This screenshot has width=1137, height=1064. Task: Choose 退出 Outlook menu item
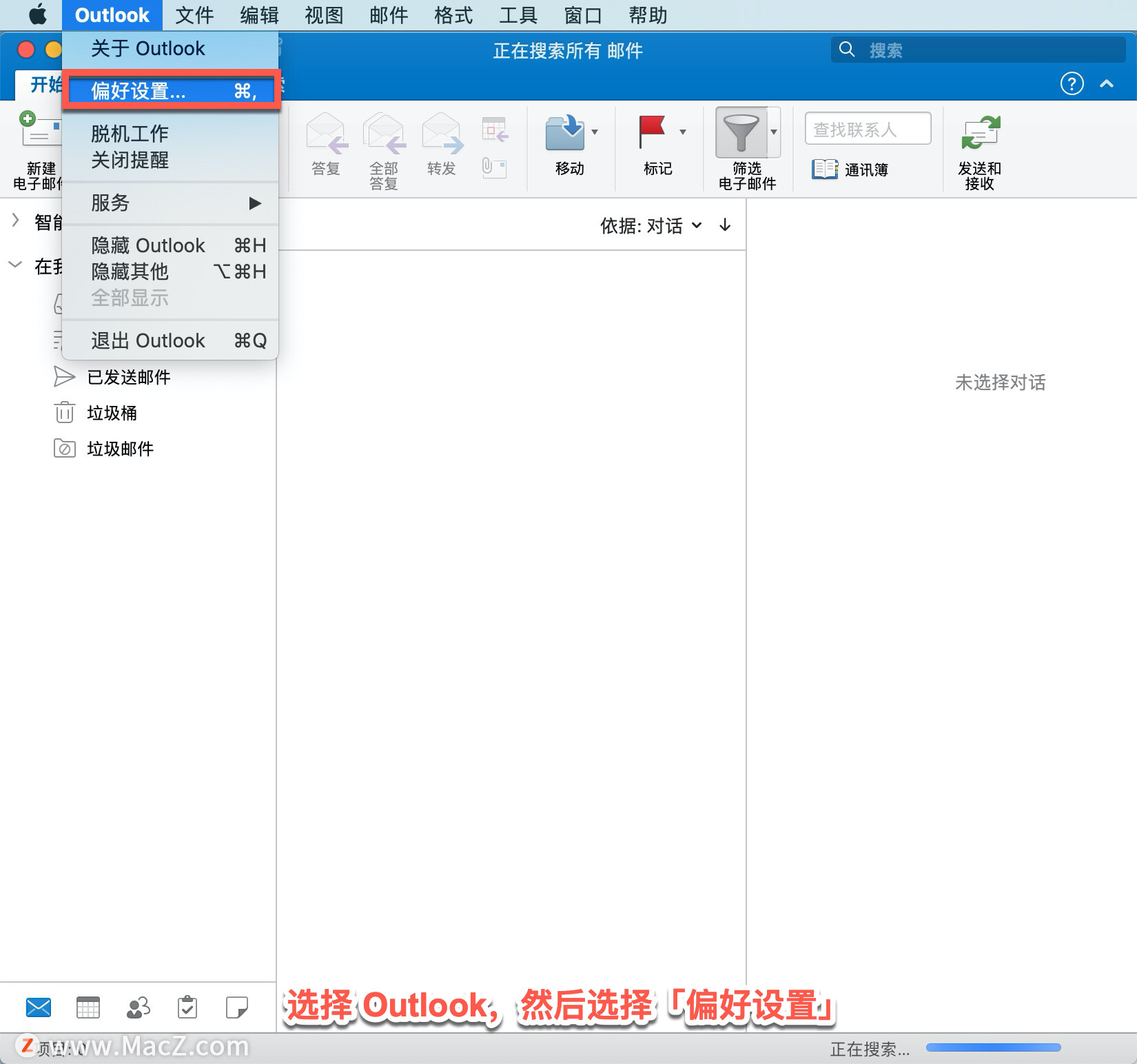(170, 340)
